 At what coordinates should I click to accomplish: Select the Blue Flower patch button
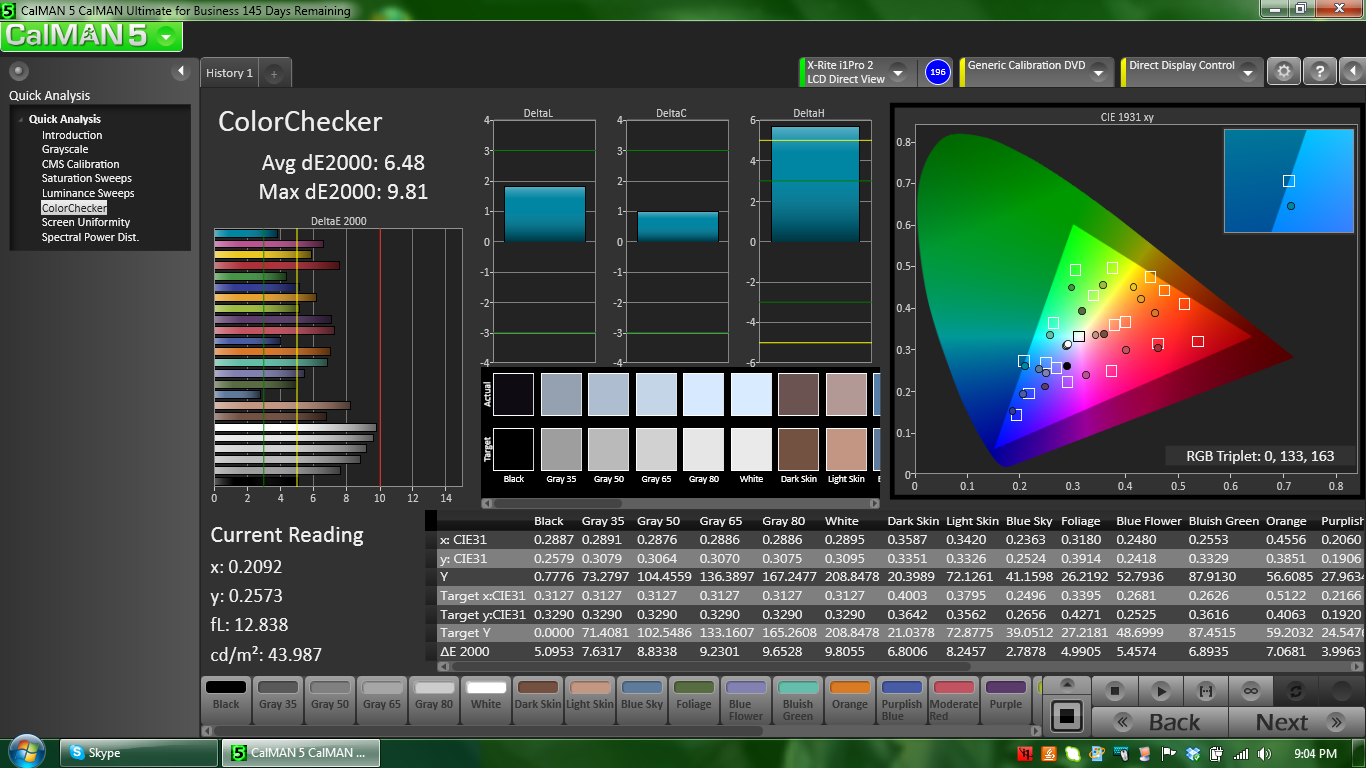click(746, 699)
